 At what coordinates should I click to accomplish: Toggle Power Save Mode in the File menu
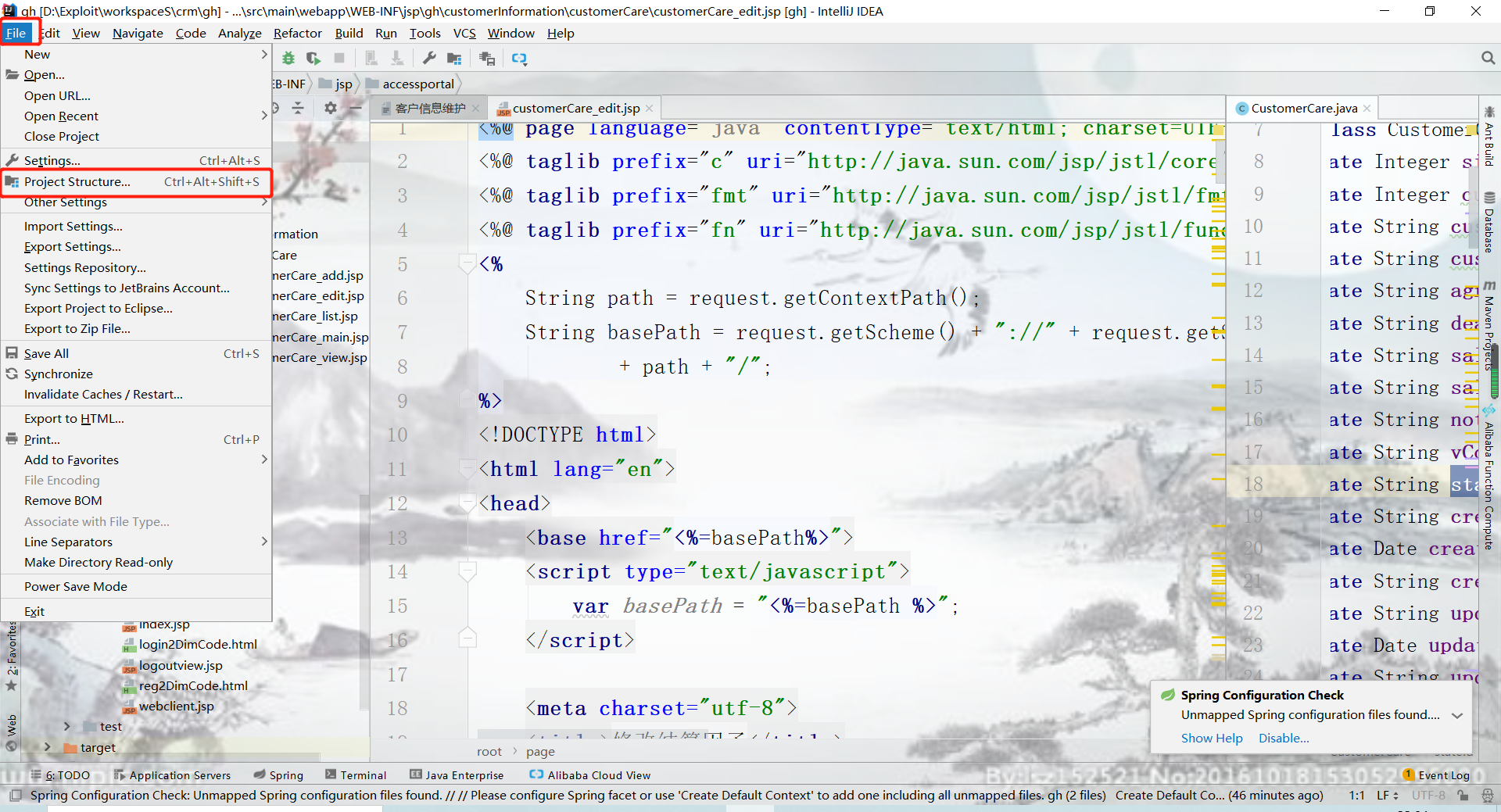pos(136,587)
